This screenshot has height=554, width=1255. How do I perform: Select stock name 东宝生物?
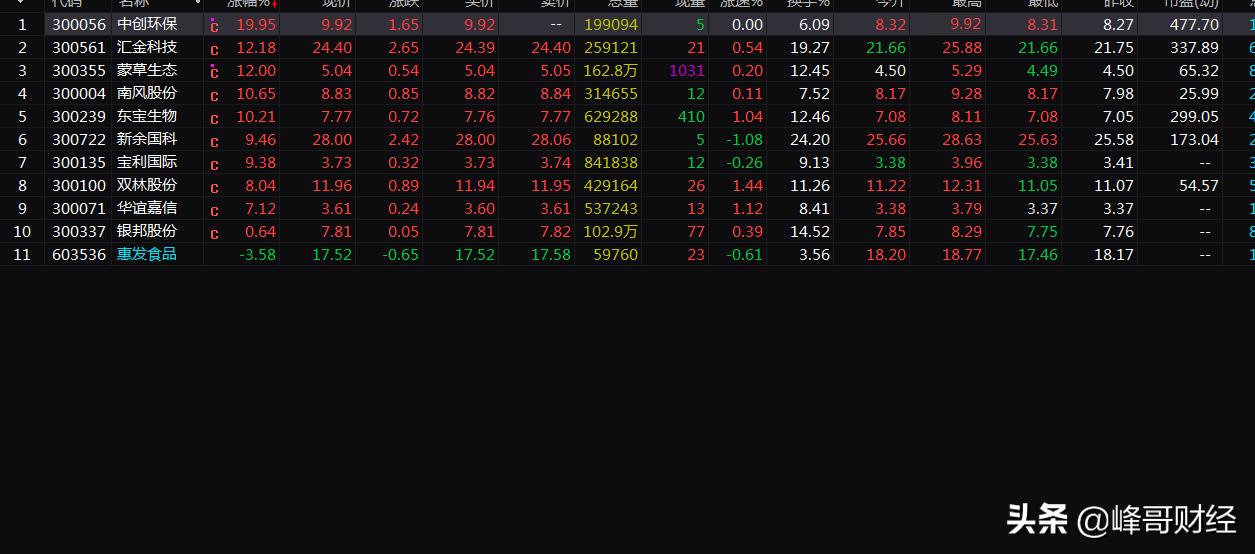147,116
